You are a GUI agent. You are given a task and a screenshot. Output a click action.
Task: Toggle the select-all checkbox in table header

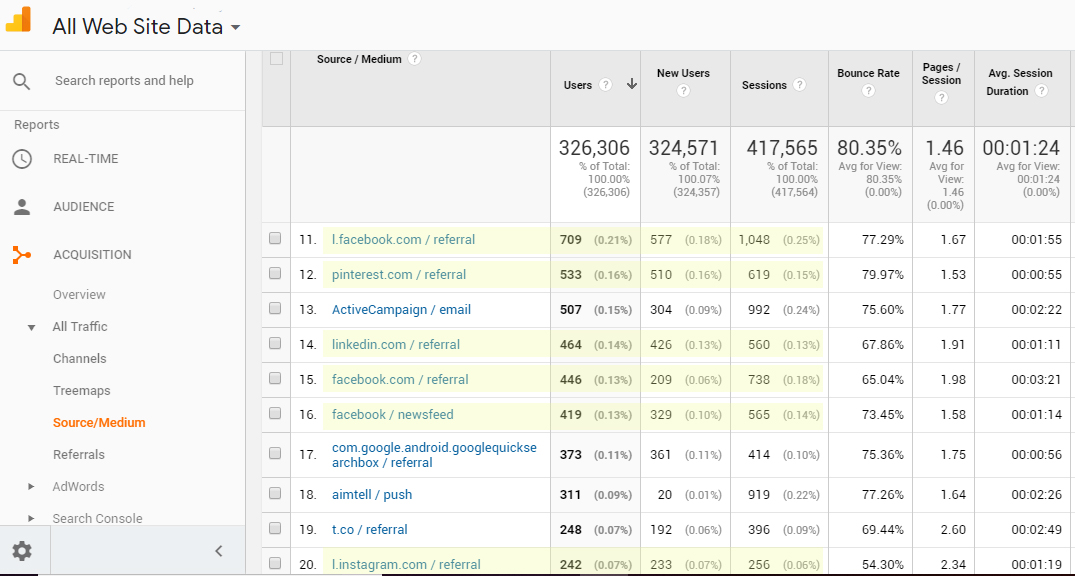coord(276,59)
